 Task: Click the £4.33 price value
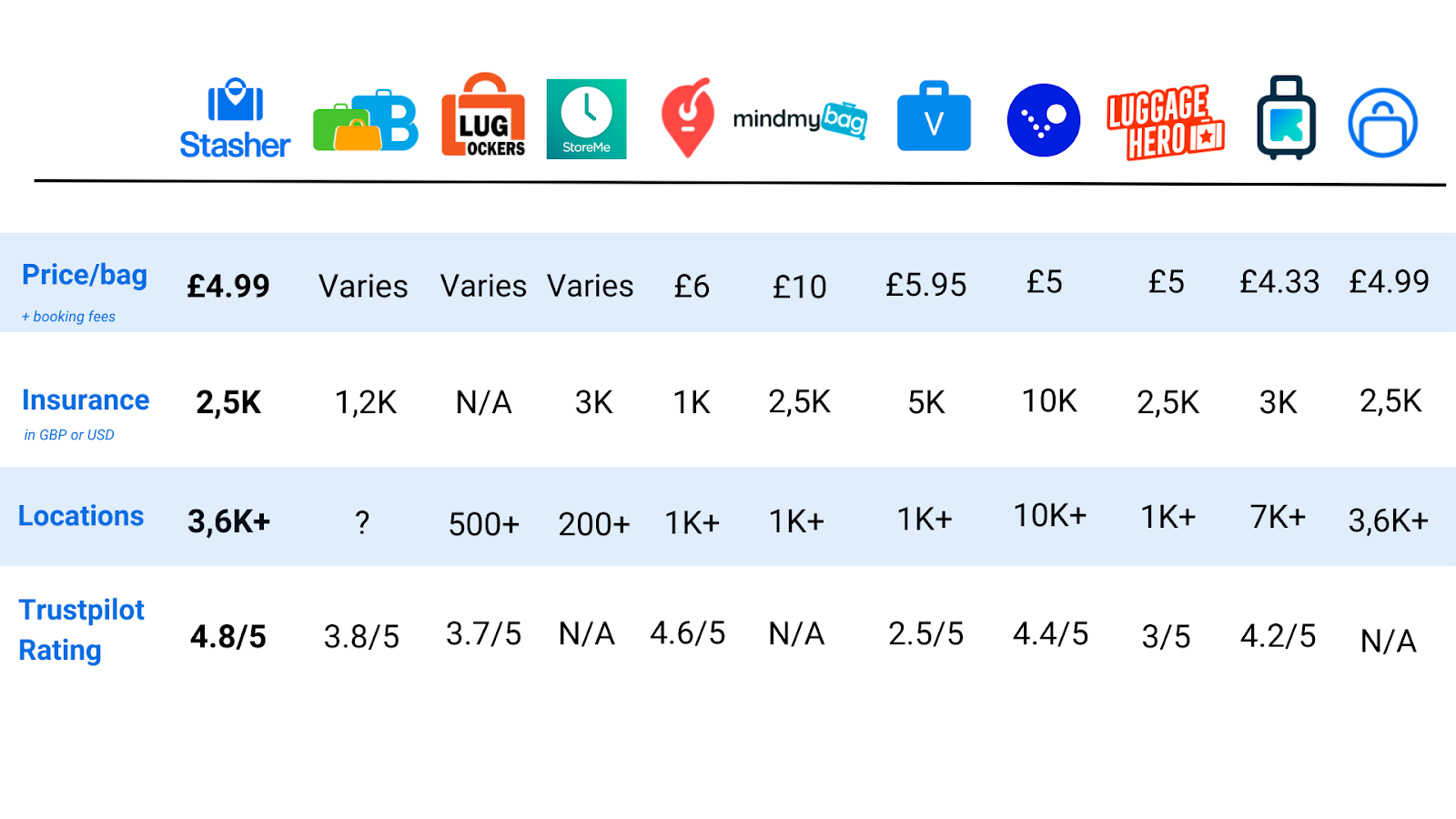[x=1279, y=282]
